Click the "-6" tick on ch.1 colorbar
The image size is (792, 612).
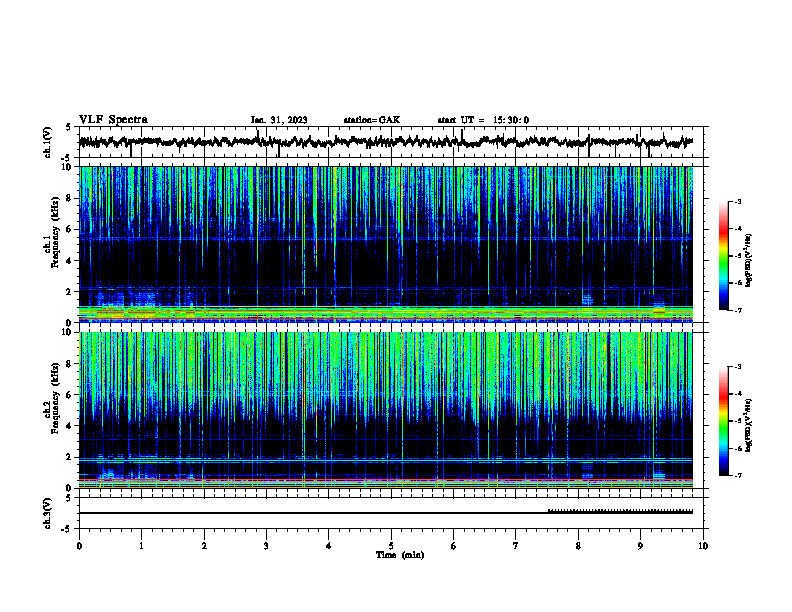click(738, 283)
